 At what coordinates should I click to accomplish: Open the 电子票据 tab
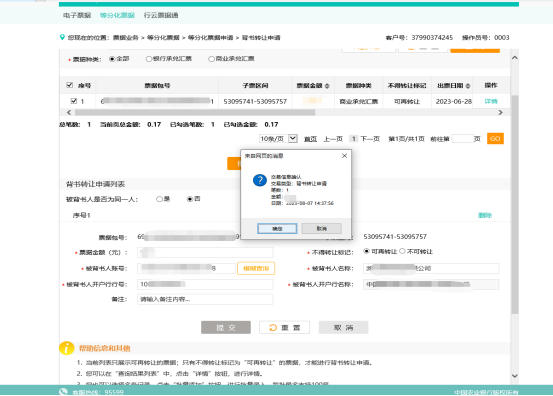click(77, 15)
